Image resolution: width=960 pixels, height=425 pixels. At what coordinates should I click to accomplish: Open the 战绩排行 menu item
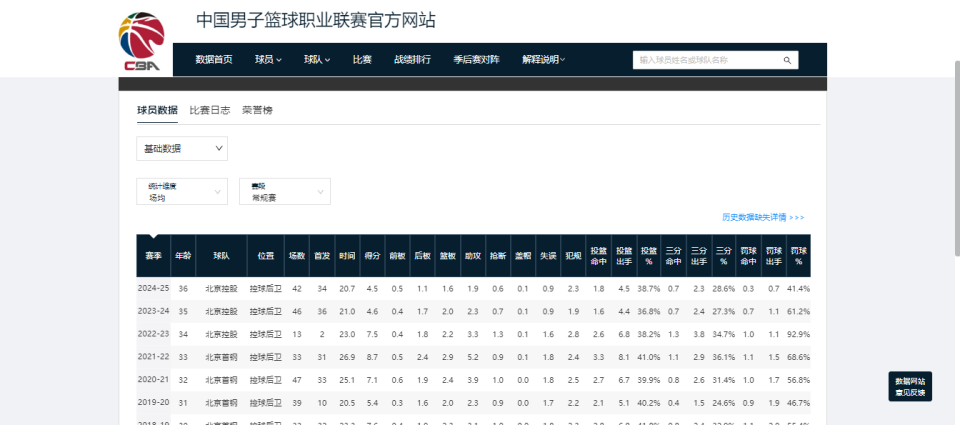click(412, 59)
